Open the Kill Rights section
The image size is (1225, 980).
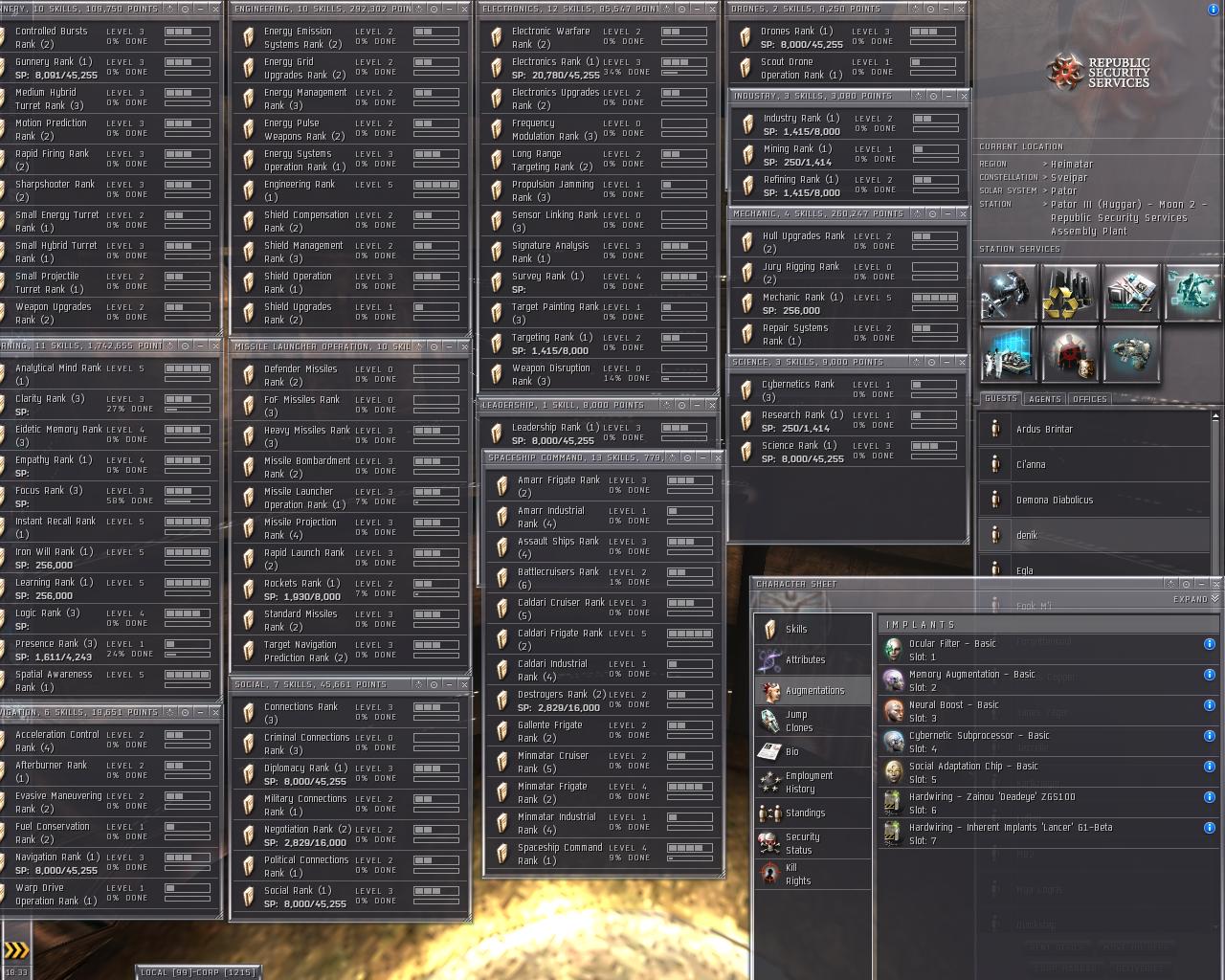(x=813, y=874)
